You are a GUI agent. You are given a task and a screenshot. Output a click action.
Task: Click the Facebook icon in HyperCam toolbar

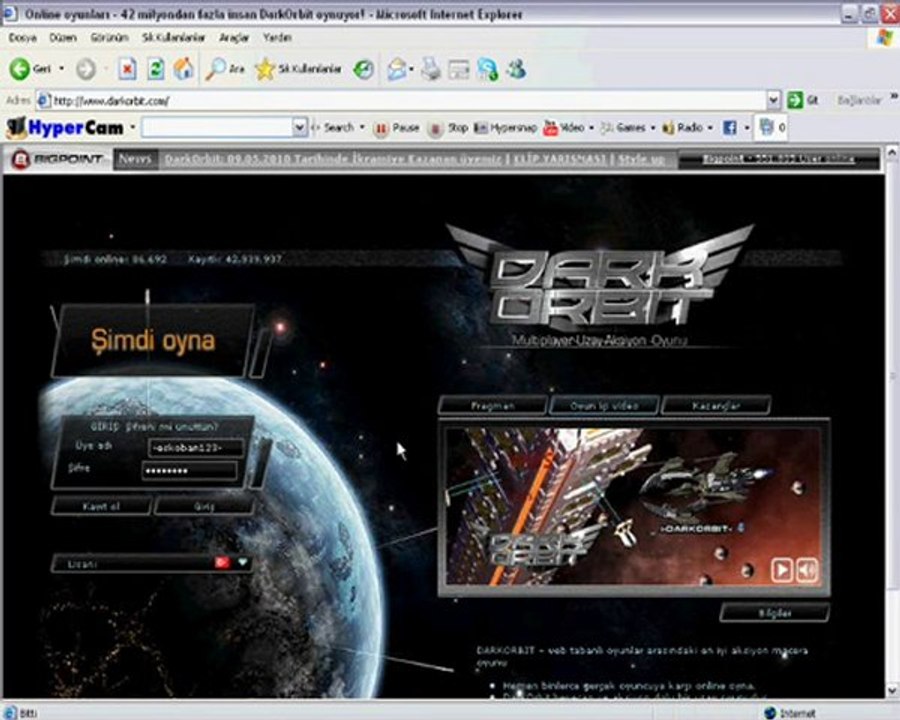(x=730, y=128)
